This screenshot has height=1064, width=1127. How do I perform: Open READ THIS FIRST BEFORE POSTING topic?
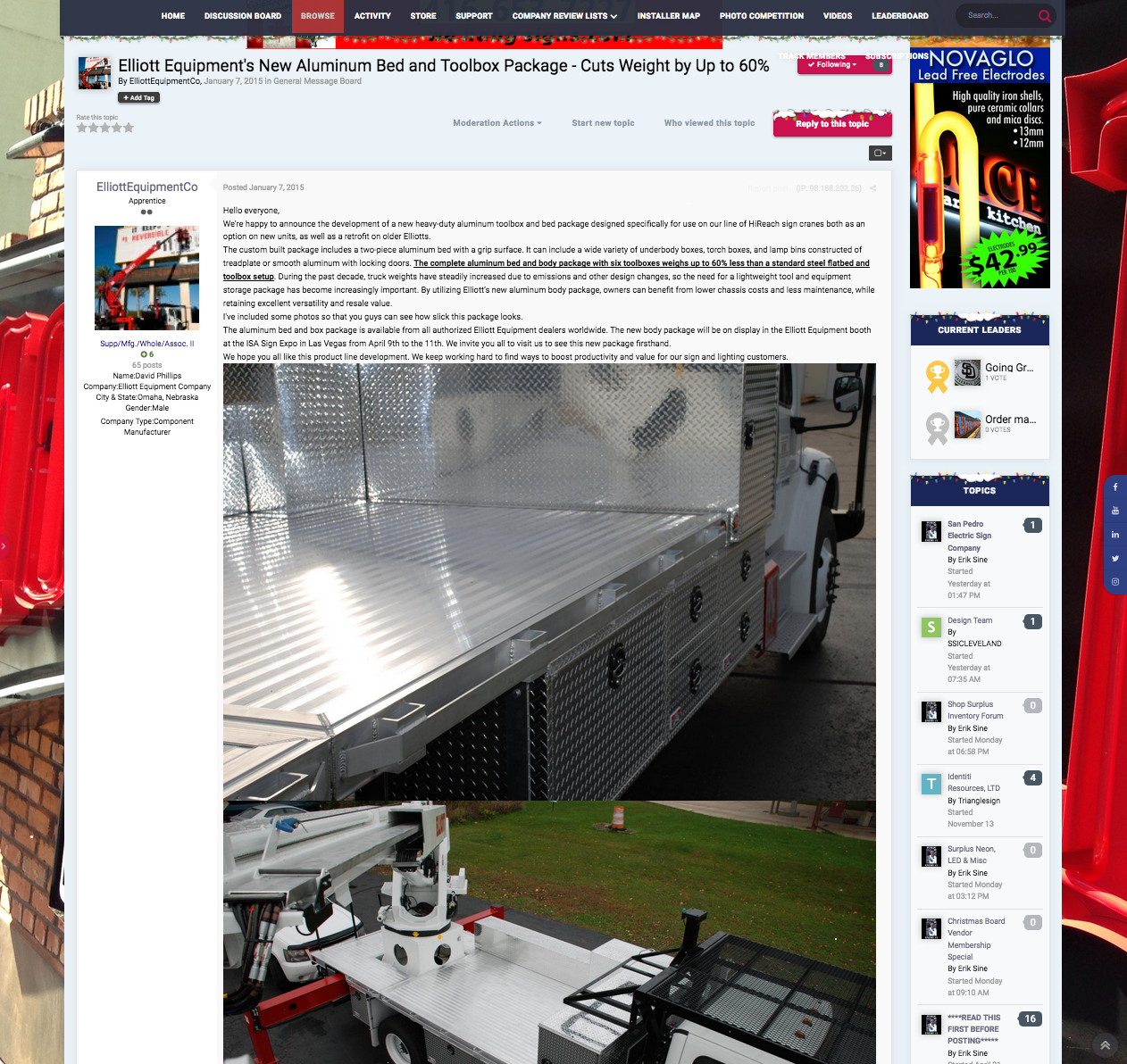point(973,1029)
